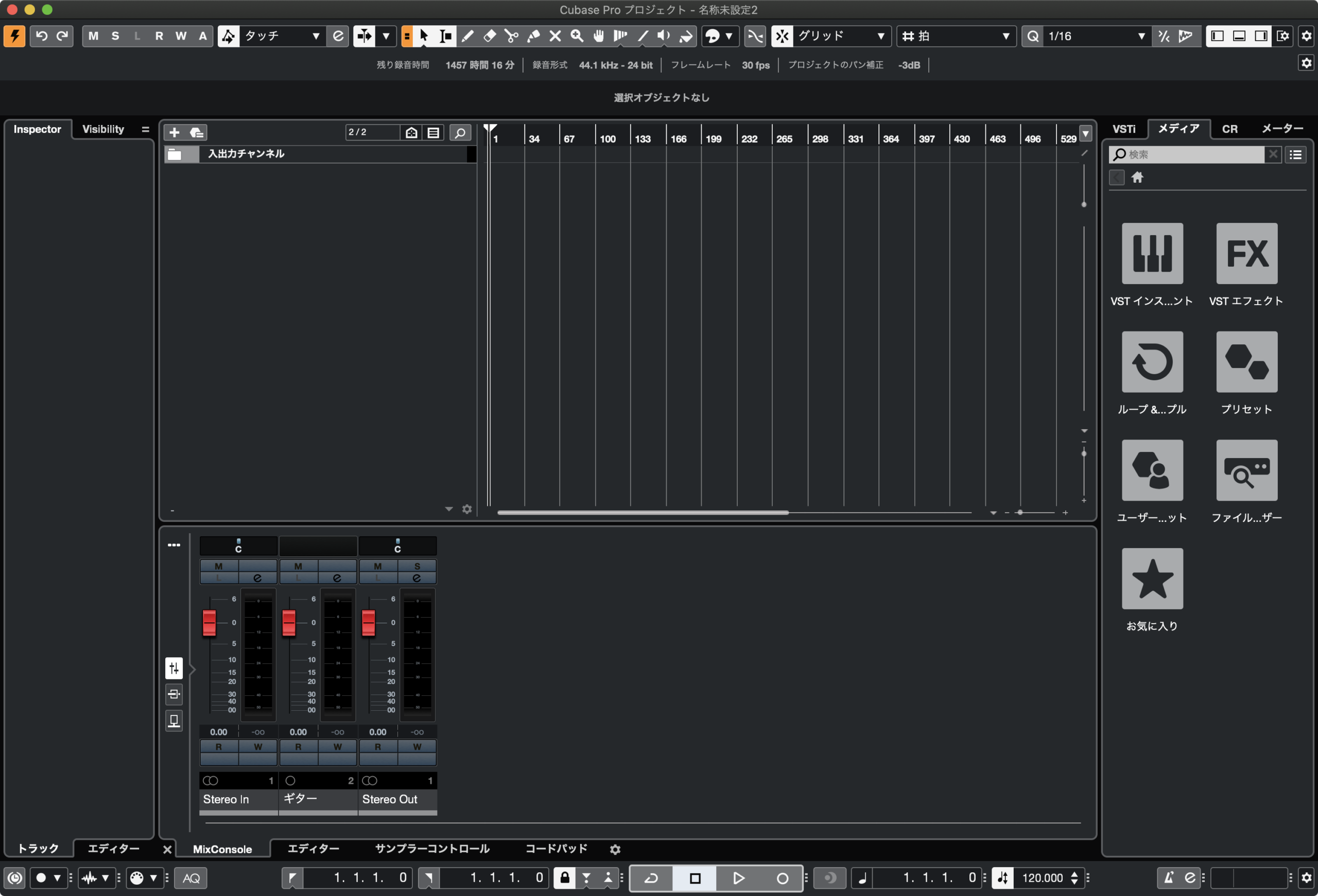
Task: Enable the metronome click in transport
Action: (x=1168, y=878)
